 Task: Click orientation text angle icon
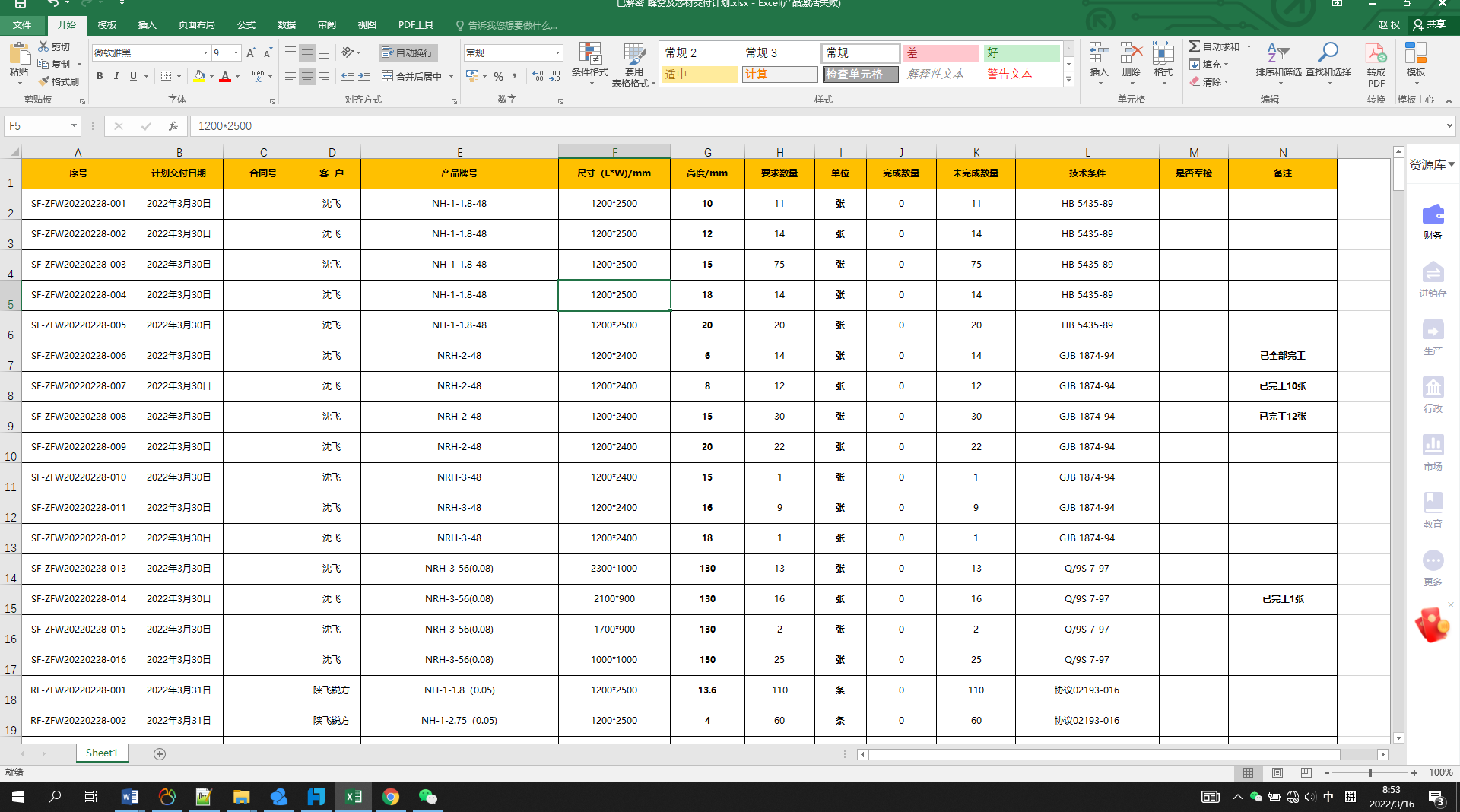click(x=348, y=52)
